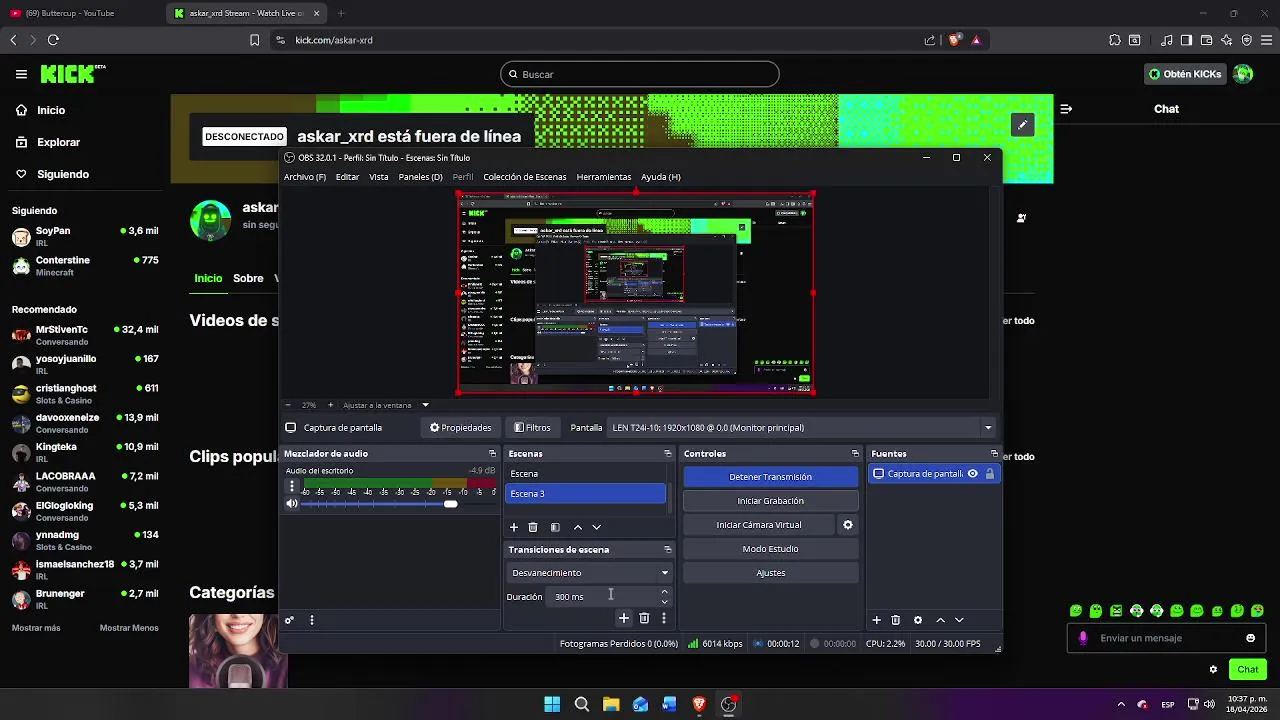Open Ayuda menu in OBS
The image size is (1280, 720).
[661, 177]
